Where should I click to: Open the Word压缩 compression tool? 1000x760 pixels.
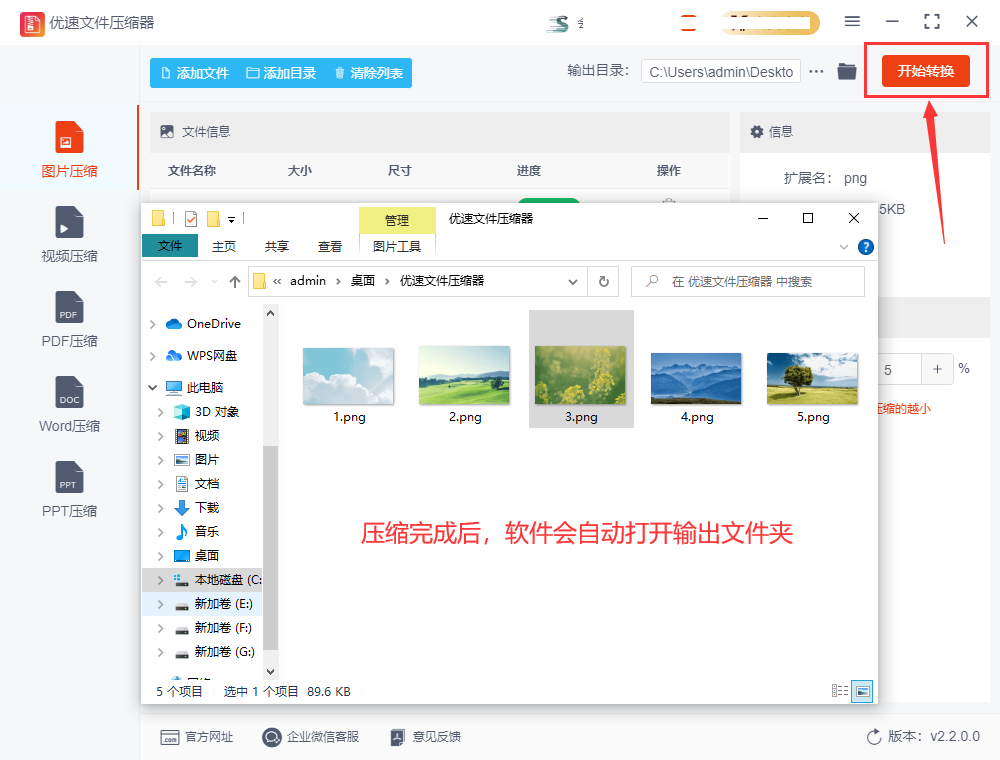[69, 392]
